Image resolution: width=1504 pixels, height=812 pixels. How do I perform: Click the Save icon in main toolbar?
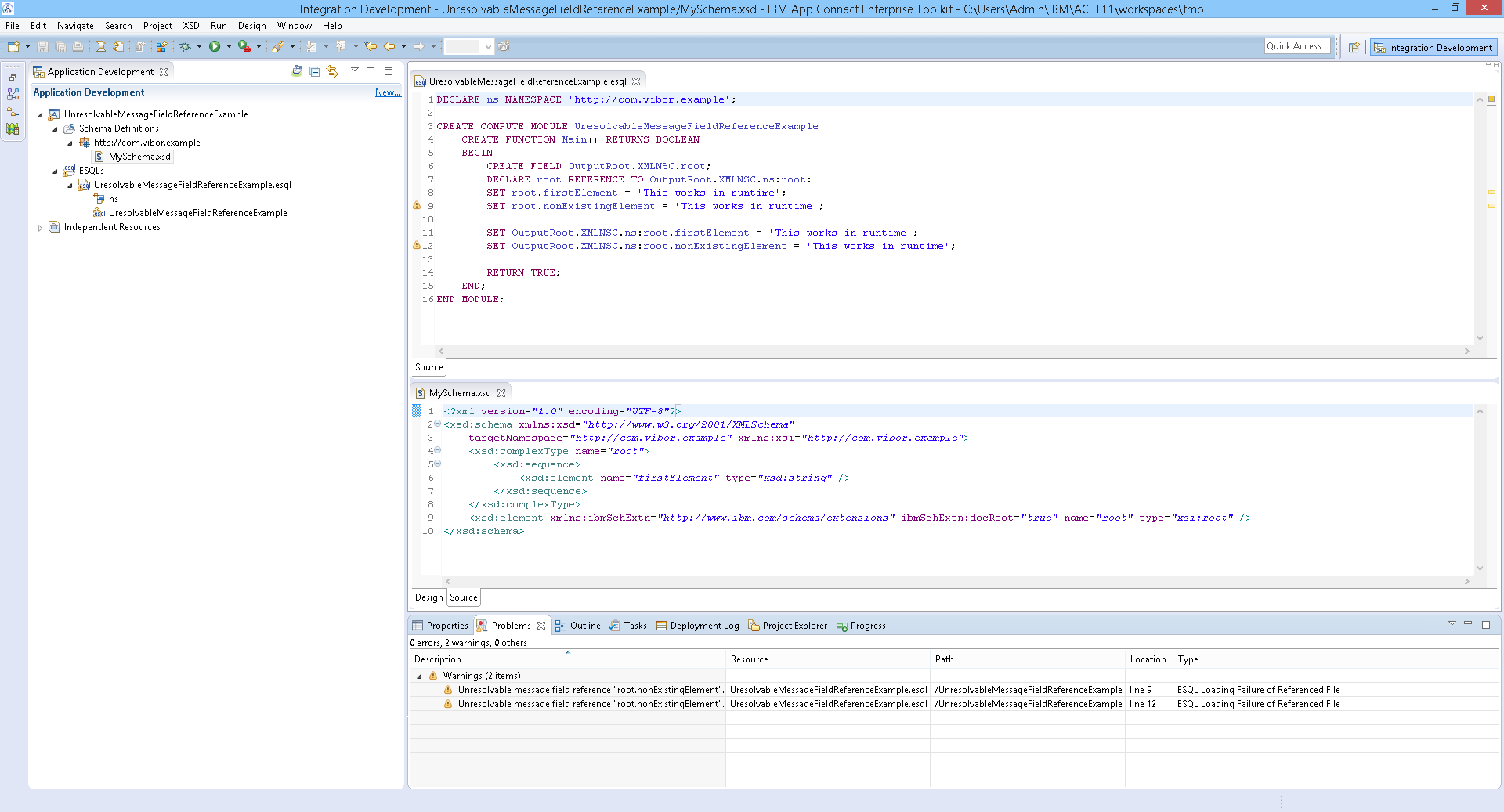coord(43,47)
